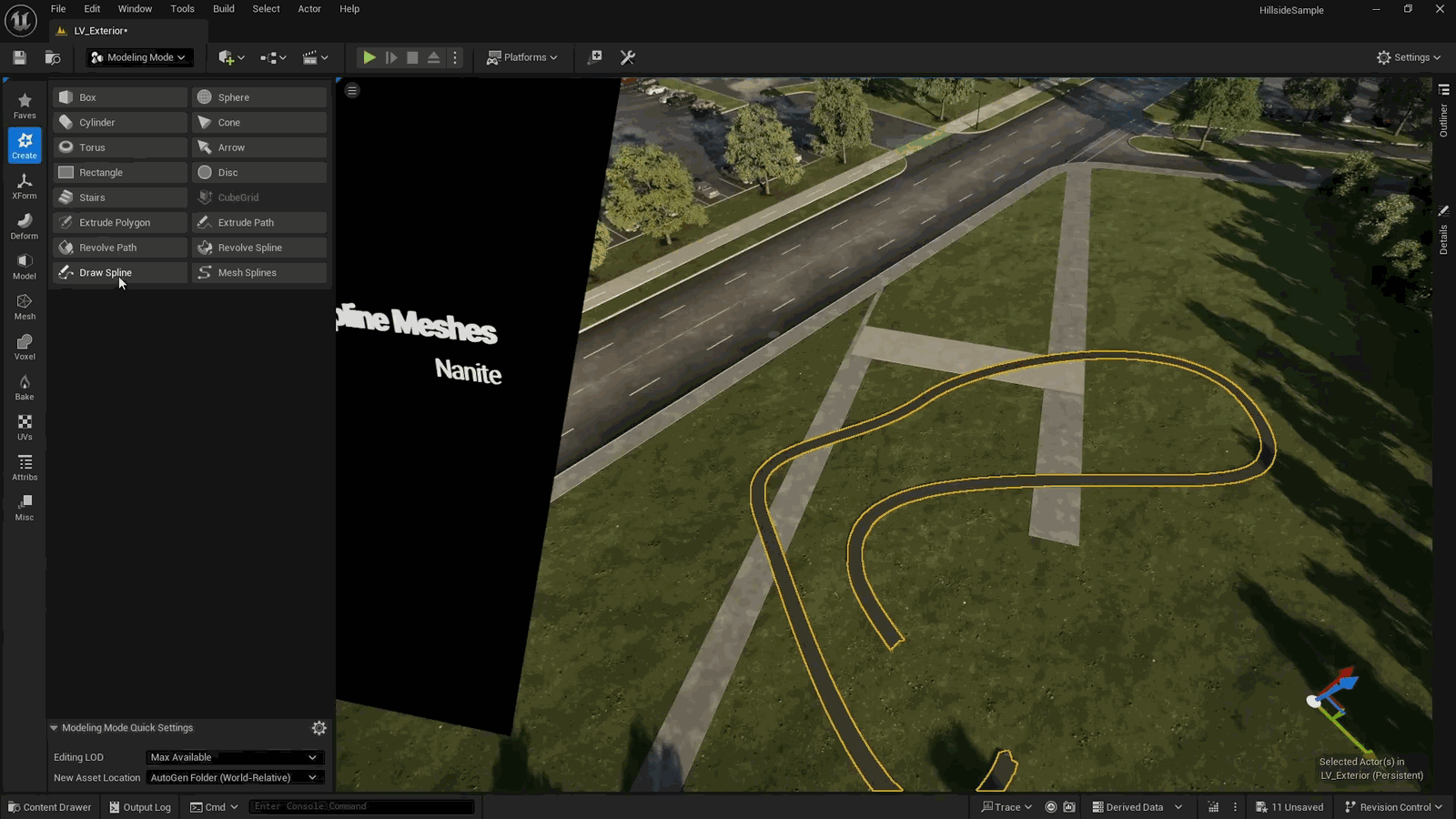The height and width of the screenshot is (819, 1456).
Task: Open the viewport hamburger options menu
Action: [352, 90]
